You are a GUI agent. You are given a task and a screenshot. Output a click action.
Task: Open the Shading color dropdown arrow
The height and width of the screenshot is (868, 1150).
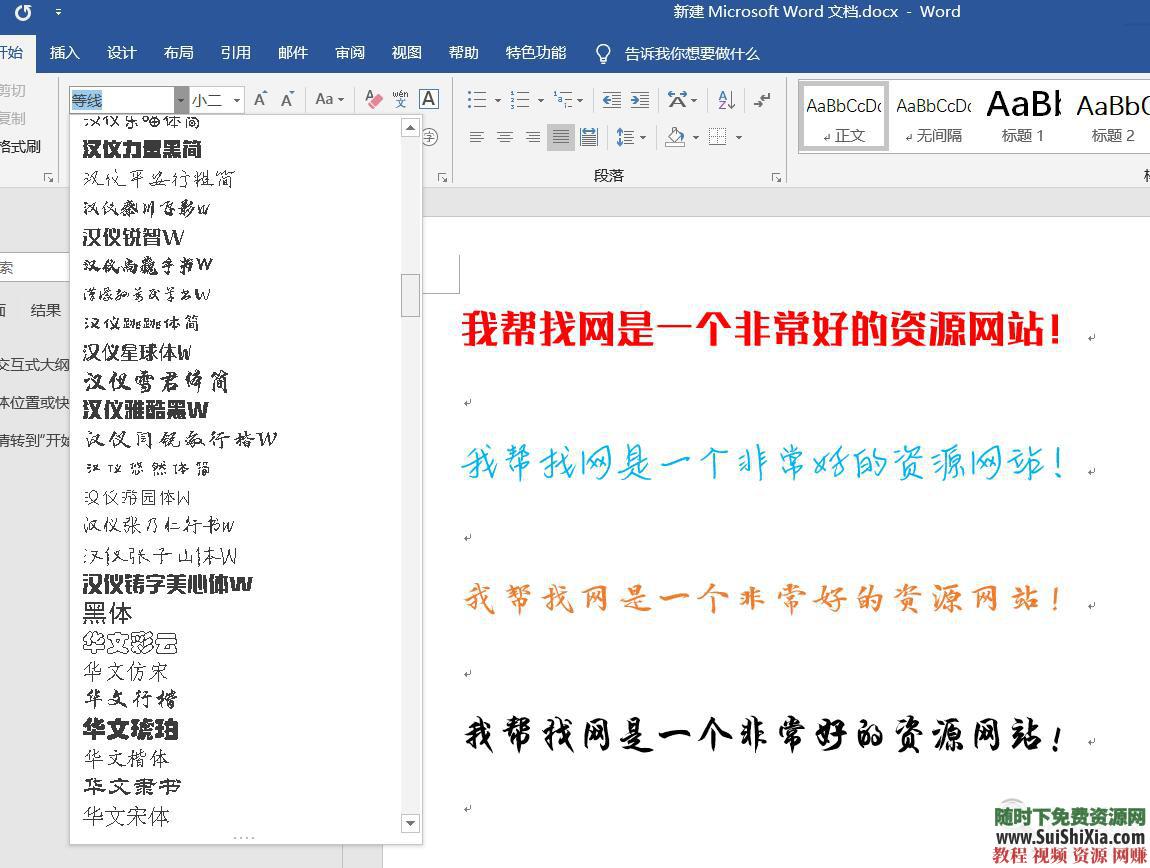tap(697, 137)
